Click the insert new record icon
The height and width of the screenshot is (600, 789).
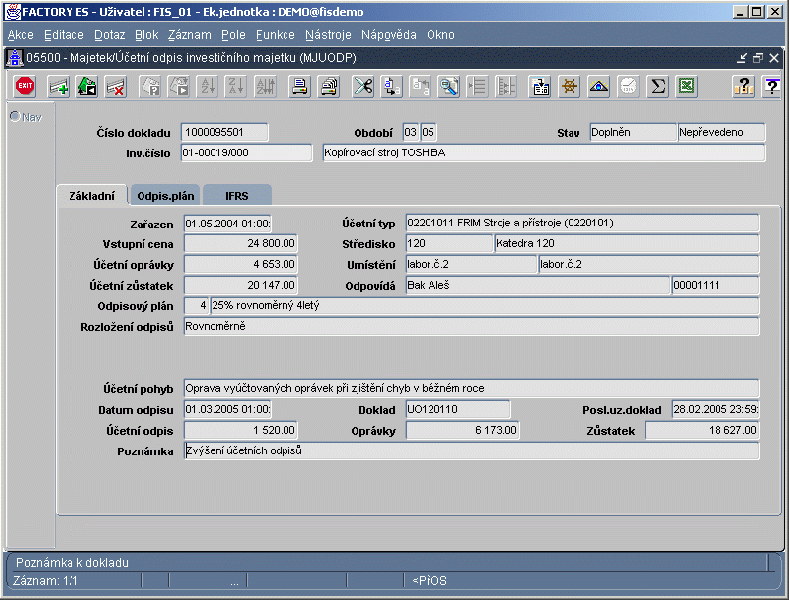coord(59,87)
